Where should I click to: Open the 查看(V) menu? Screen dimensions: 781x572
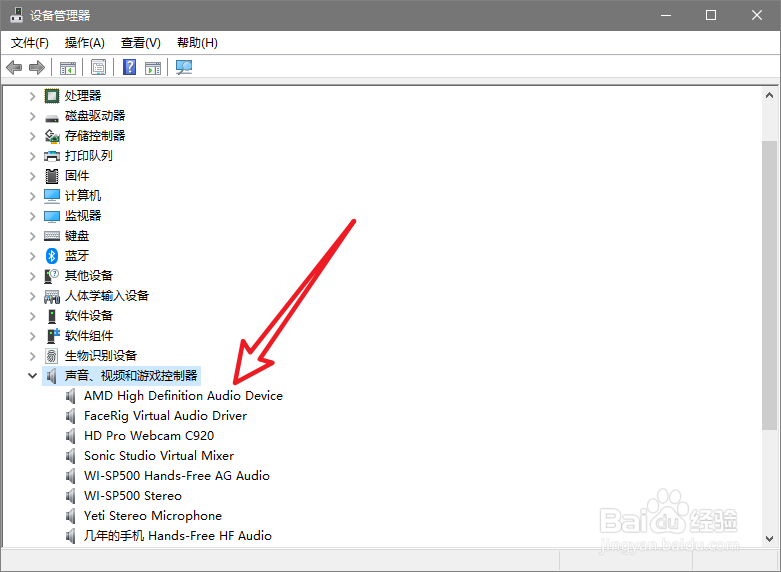140,43
